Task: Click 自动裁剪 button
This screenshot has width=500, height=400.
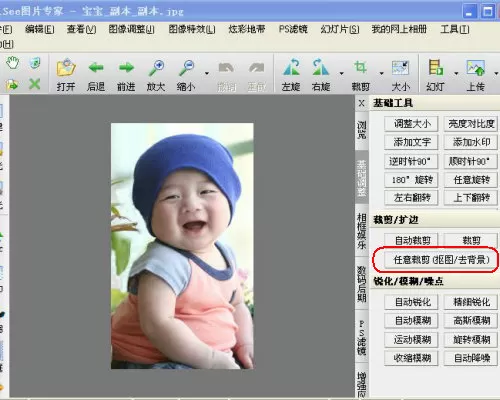Action: pos(411,240)
